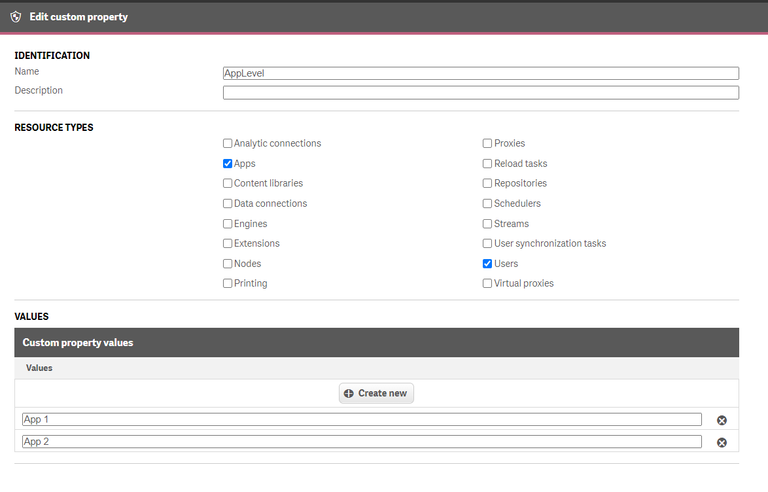This screenshot has width=768, height=492.
Task: Click the VALUES section heading
Action: coord(31,317)
